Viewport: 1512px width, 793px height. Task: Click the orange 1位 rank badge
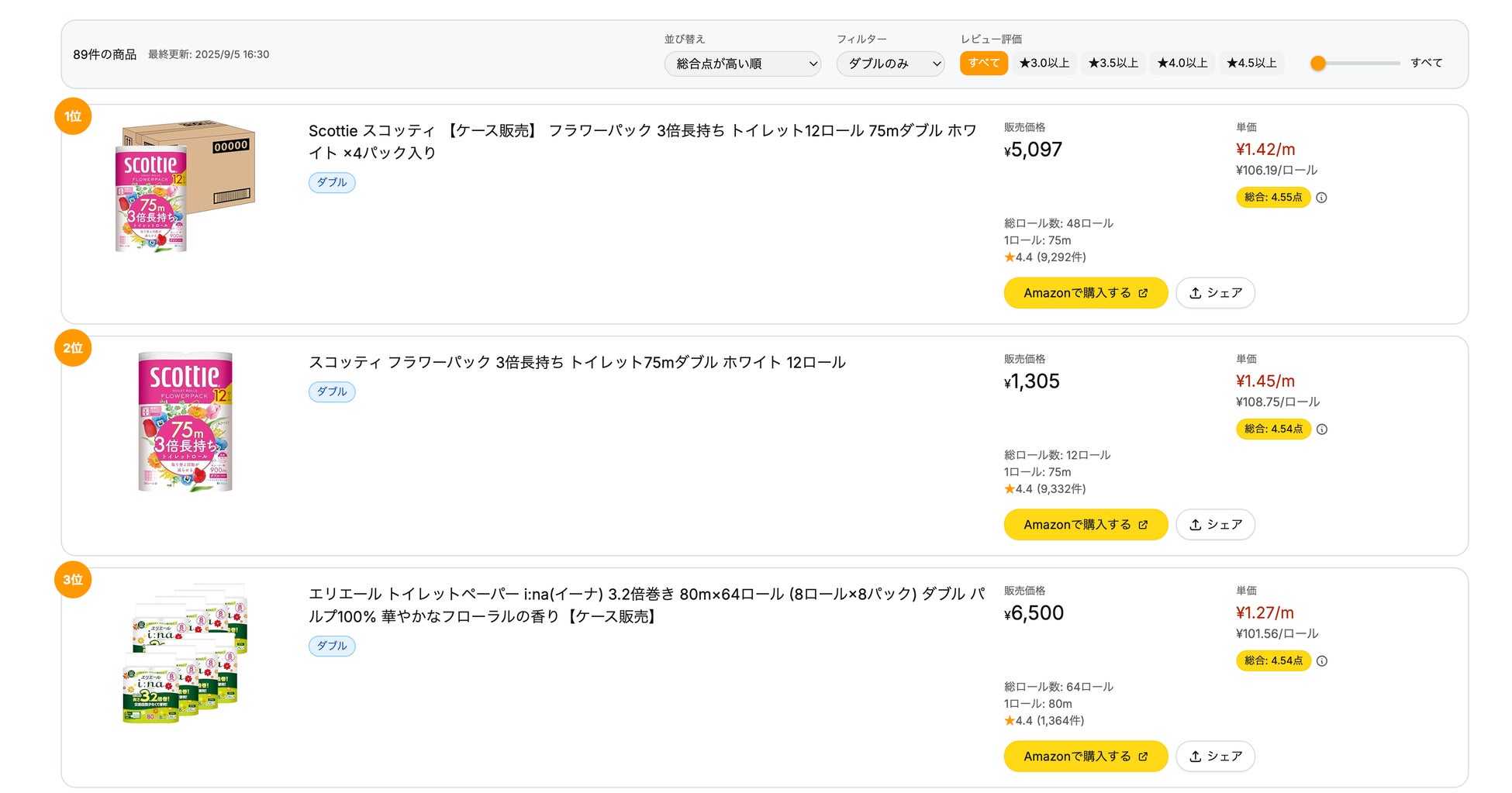click(x=73, y=116)
